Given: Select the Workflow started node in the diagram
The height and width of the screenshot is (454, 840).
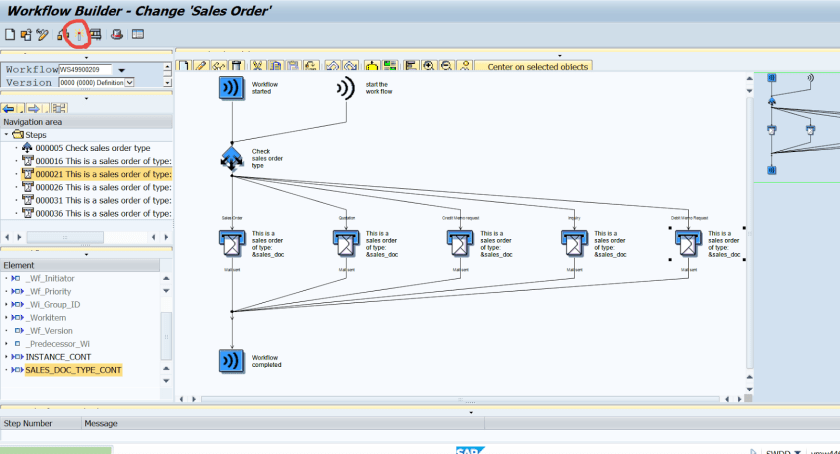Looking at the screenshot, I should [x=231, y=87].
